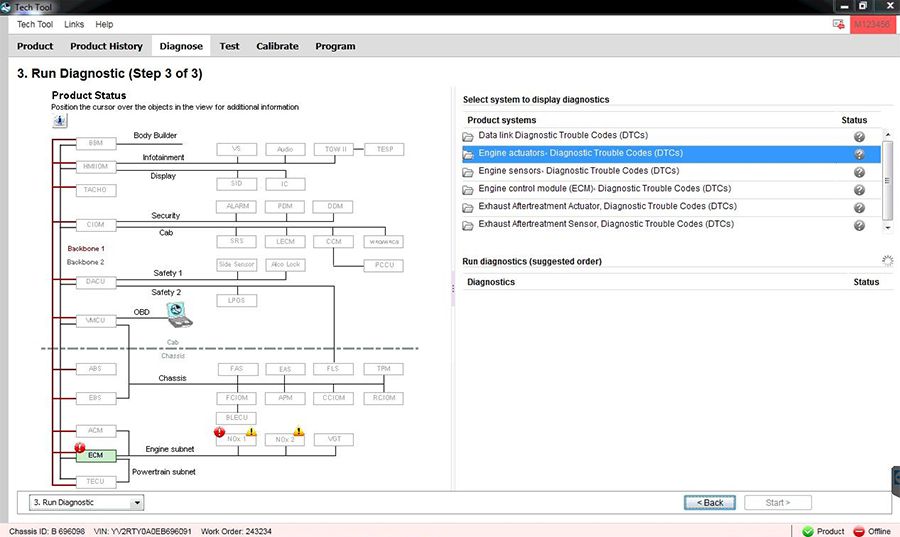Select Engine control module (ECM) DTCs row
Viewport: 900px width, 537px height.
coord(604,189)
